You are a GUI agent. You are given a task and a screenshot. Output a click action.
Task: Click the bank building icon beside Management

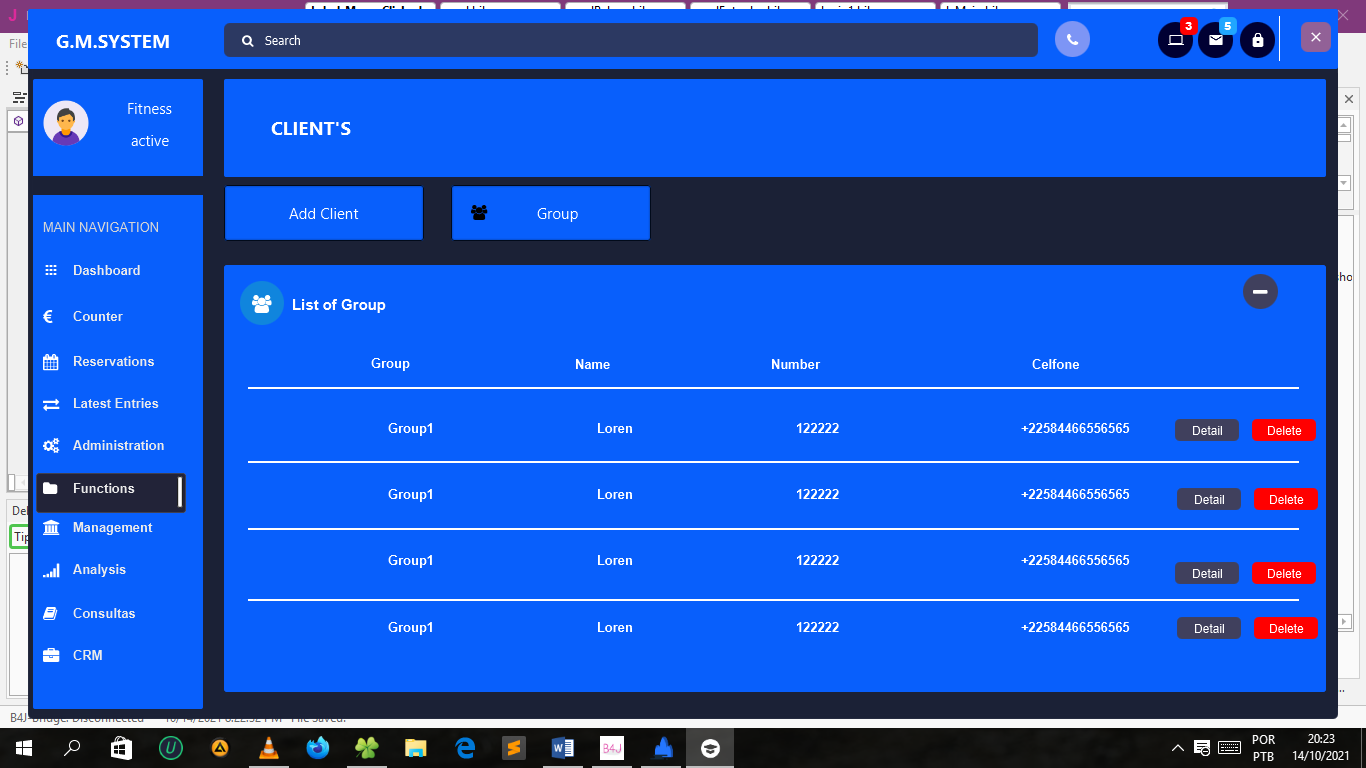click(x=51, y=528)
